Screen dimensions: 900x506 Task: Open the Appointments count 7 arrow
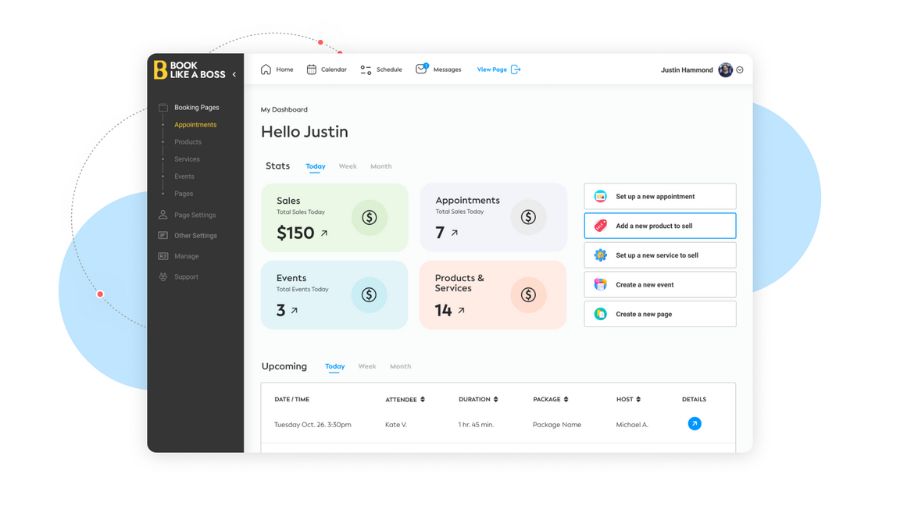coord(454,232)
